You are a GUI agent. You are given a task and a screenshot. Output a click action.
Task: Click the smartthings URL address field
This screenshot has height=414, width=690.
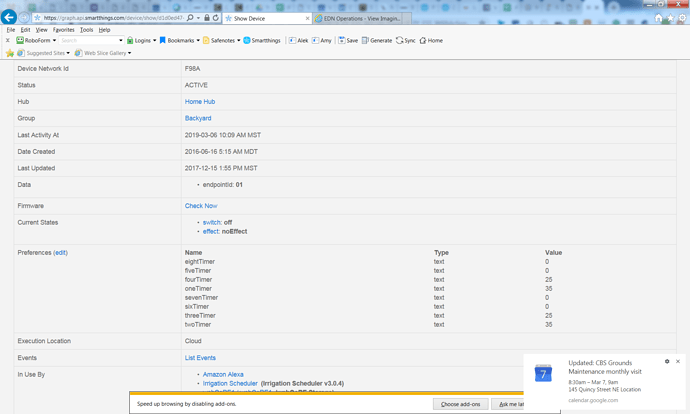coord(113,18)
